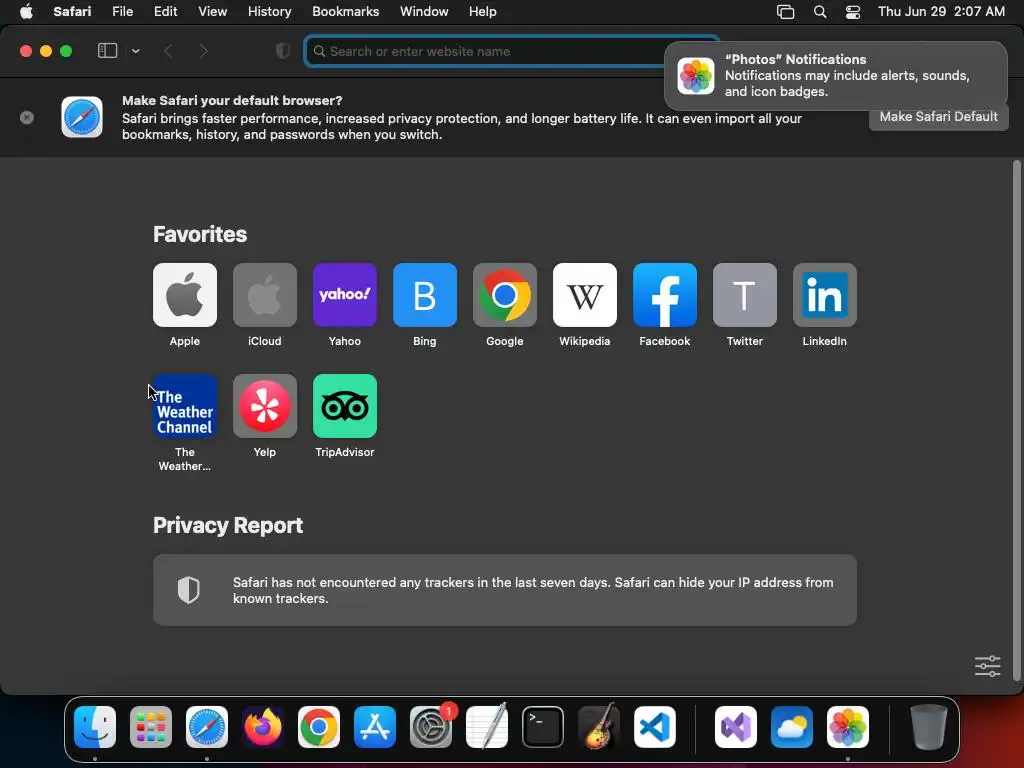Screen dimensions: 1024x768
Task: Expand the tab group picker chevron
Action: click(x=136, y=51)
